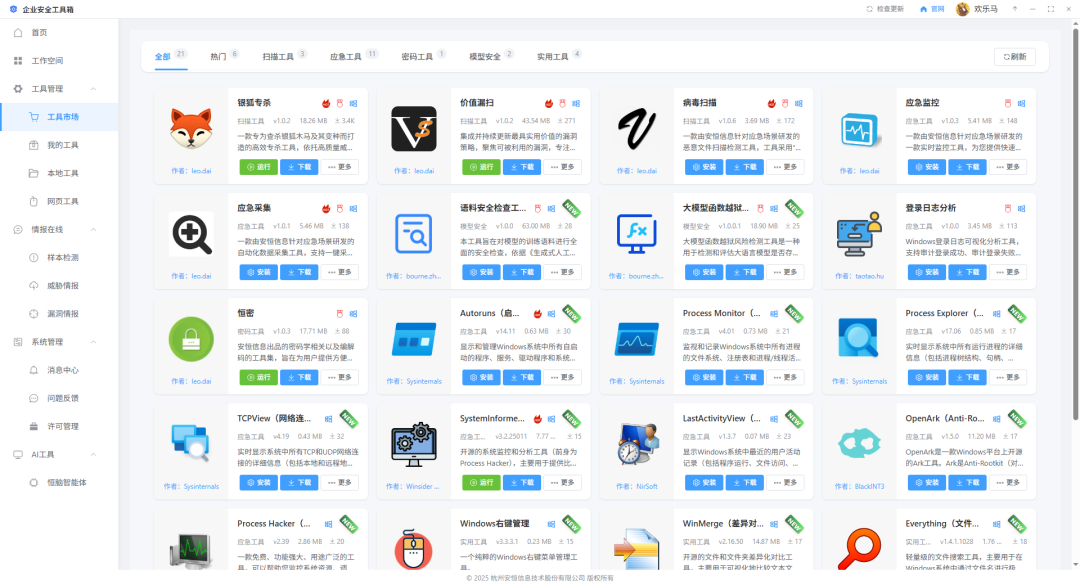This screenshot has height=585, width=1080.
Task: Click the 价值漏扫 tool logo
Action: point(414,129)
